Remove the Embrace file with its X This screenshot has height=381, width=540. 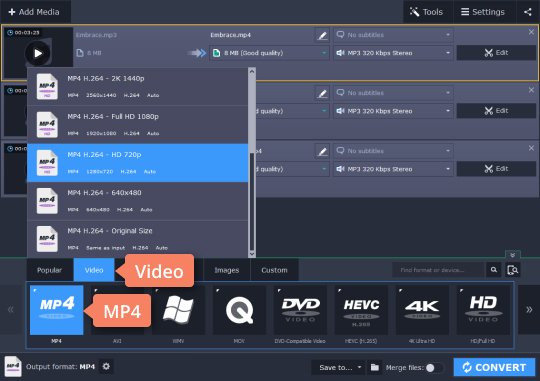point(531,32)
